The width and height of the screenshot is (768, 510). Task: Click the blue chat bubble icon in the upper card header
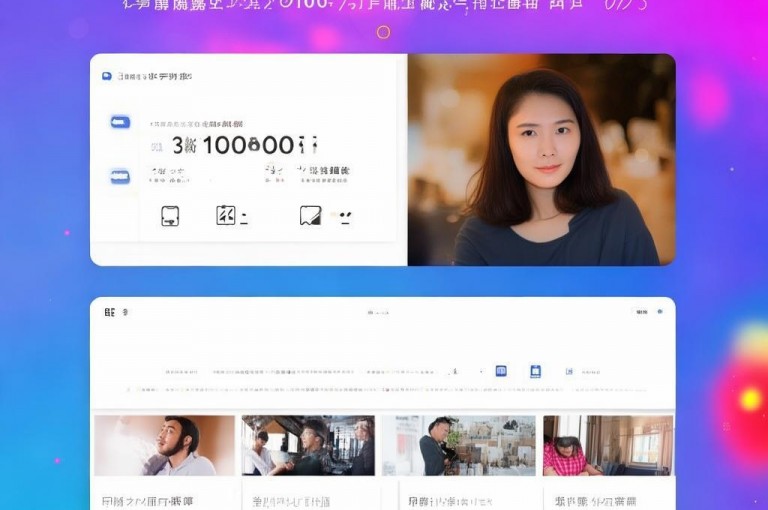pos(107,76)
